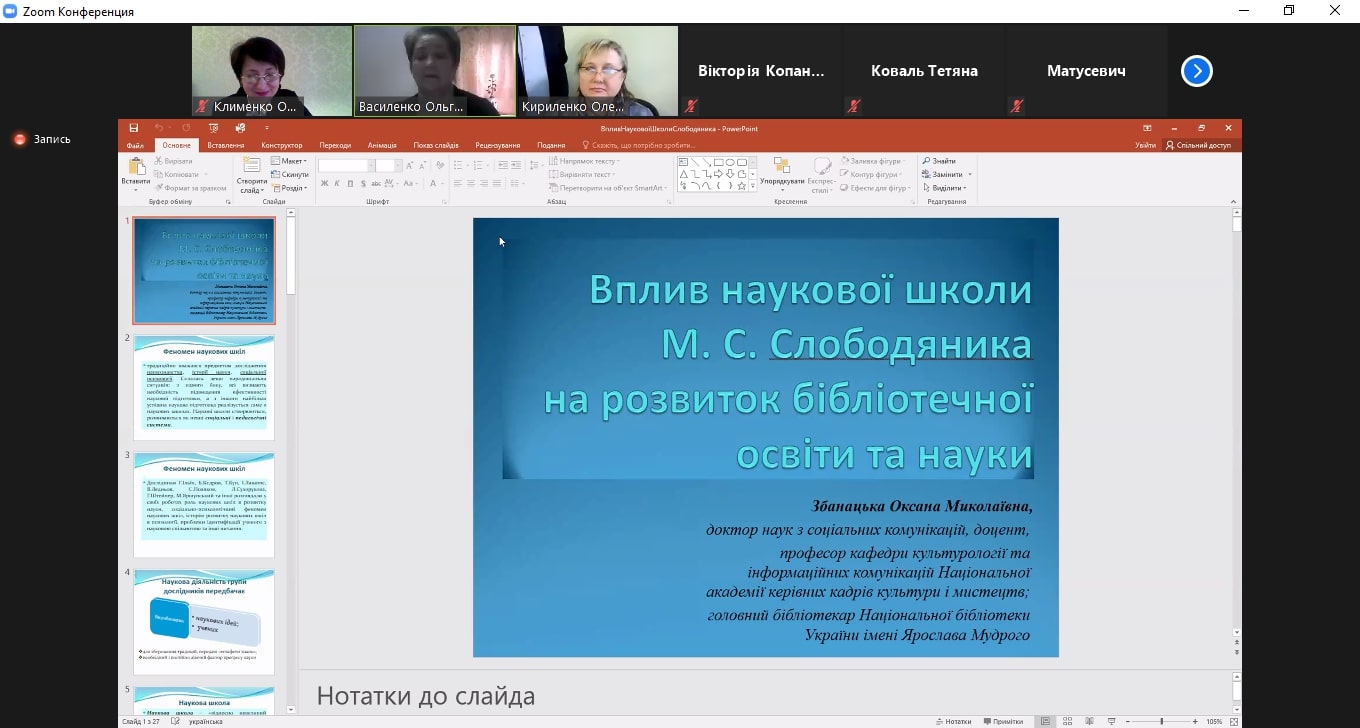Expand the Розділ (Section) dropdown
The width and height of the screenshot is (1360, 728).
pos(291,188)
